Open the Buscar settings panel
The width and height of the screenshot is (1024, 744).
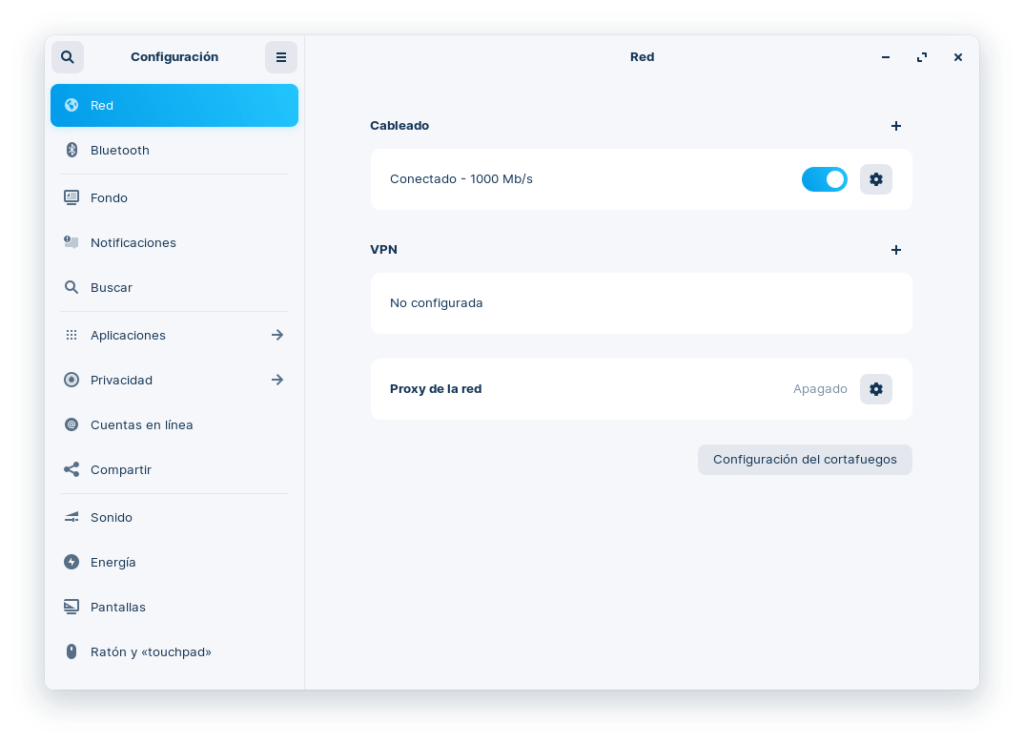click(x=174, y=287)
